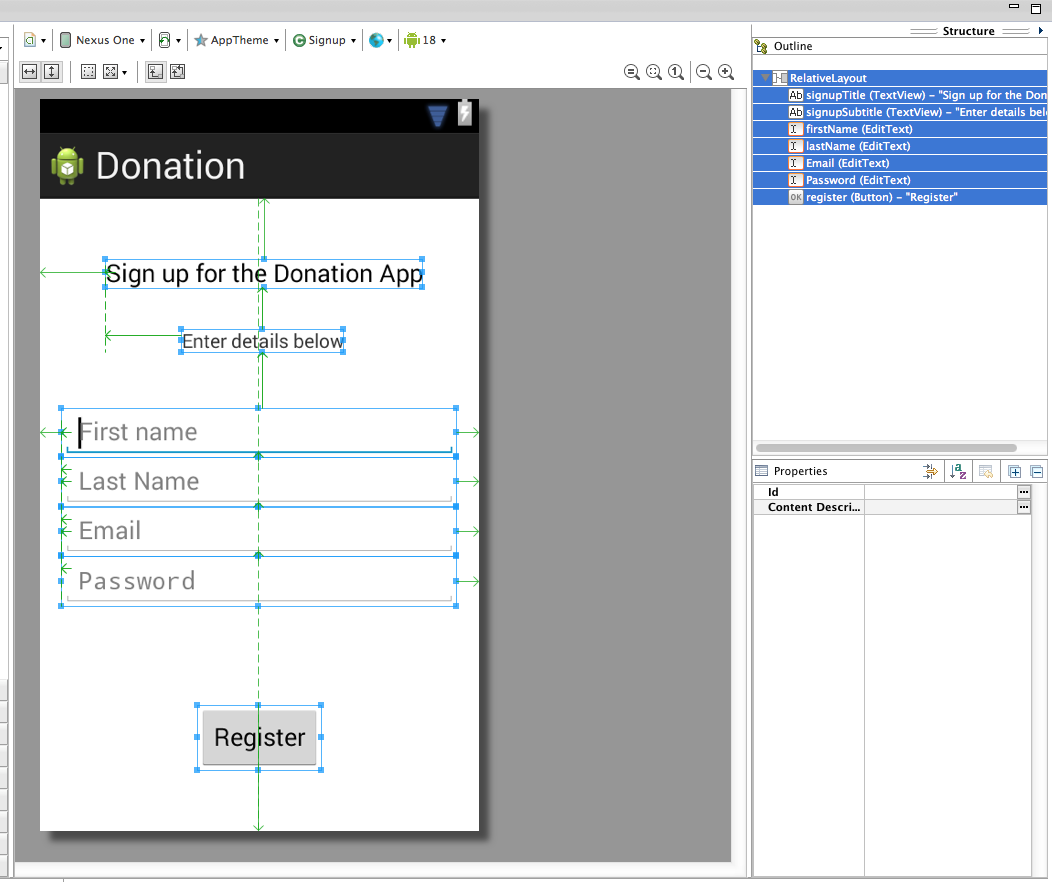Open the Nexus One device dropdown
This screenshot has width=1052, height=882.
pos(103,40)
